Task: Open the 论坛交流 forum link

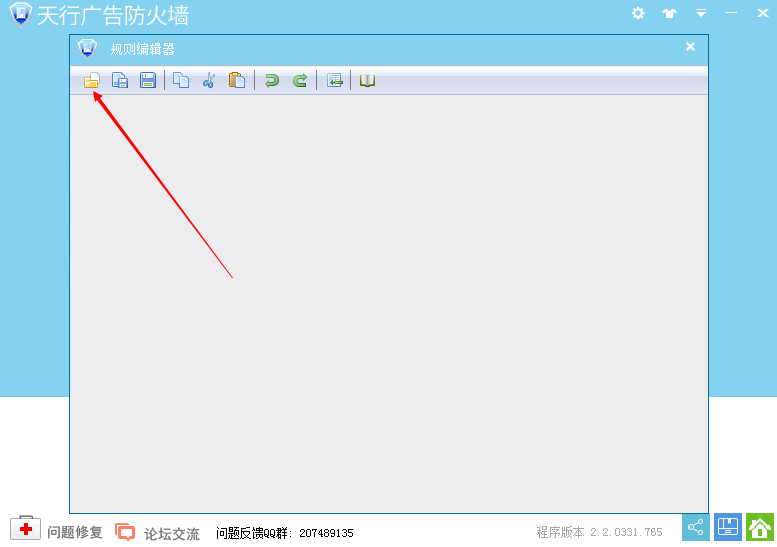Action: pyautogui.click(x=172, y=534)
